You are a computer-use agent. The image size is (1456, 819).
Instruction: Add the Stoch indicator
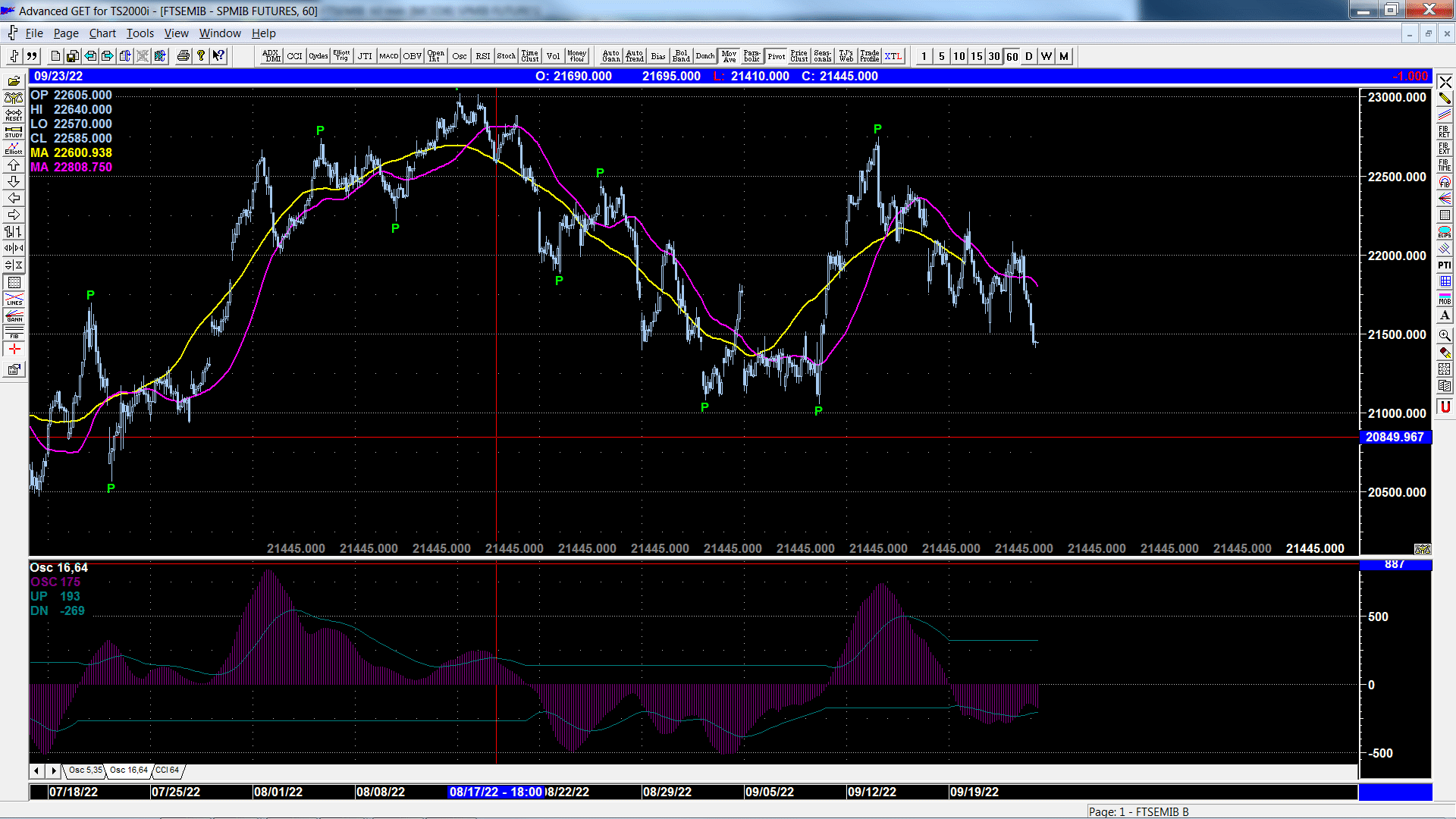pos(507,56)
